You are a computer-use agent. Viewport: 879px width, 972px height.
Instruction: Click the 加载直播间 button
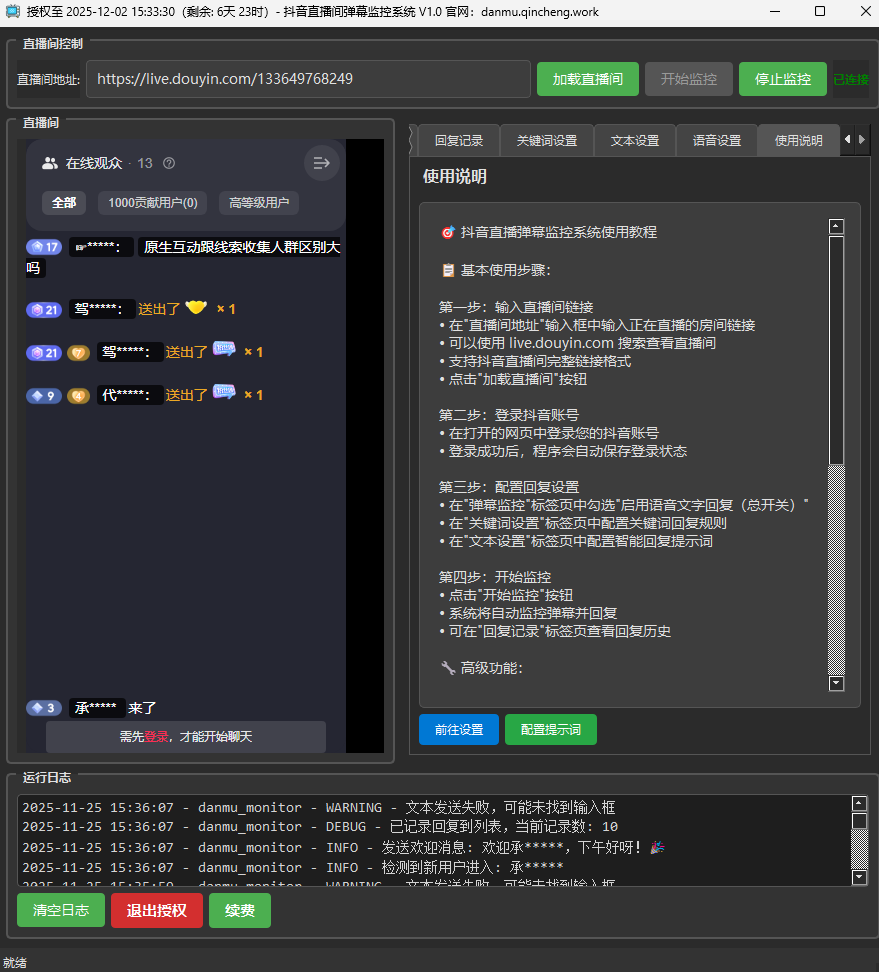587,79
